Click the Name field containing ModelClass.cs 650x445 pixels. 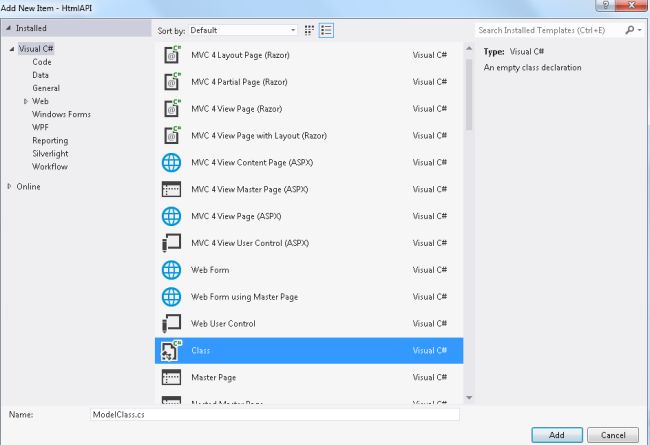(x=274, y=414)
